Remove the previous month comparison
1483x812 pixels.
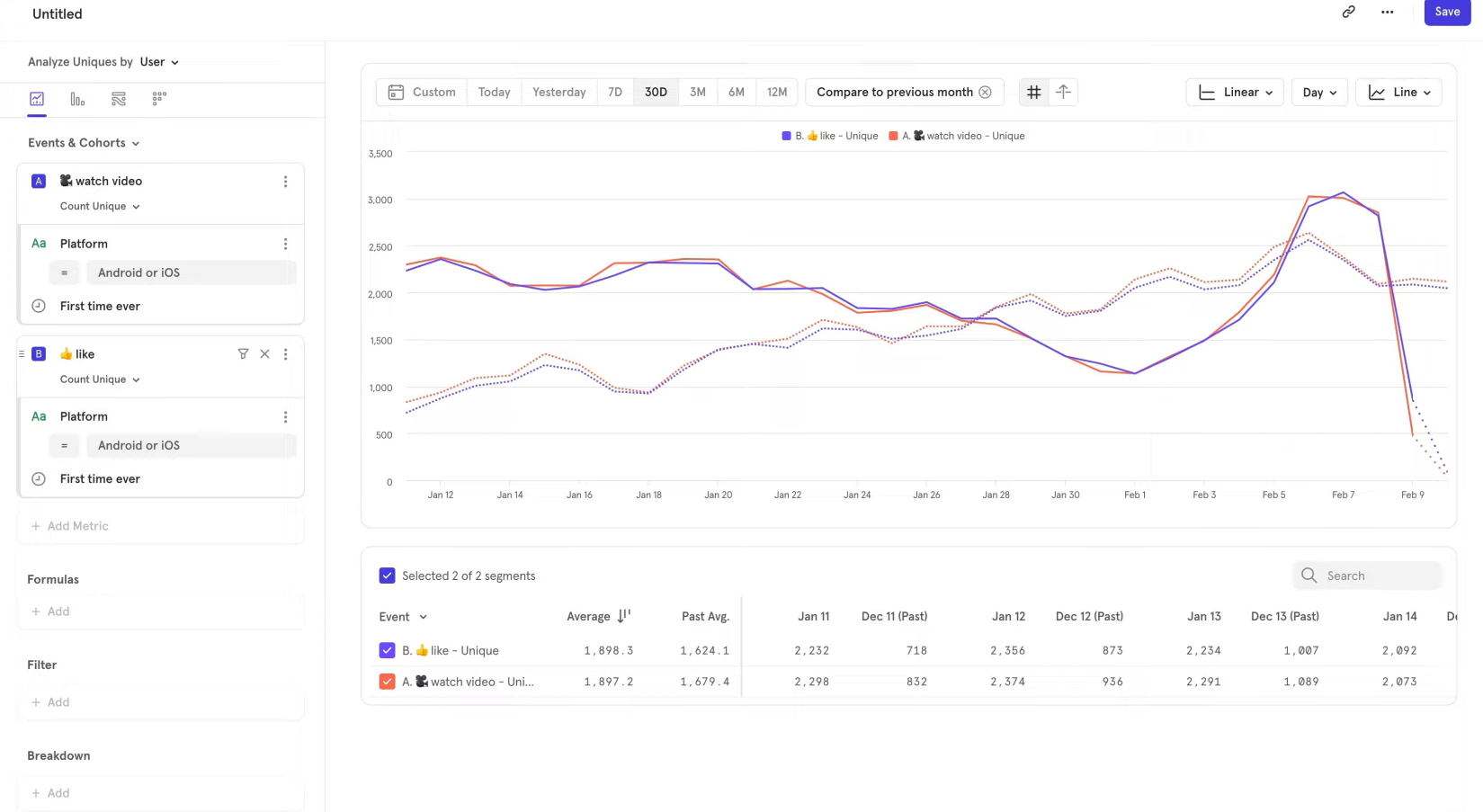[x=985, y=92]
